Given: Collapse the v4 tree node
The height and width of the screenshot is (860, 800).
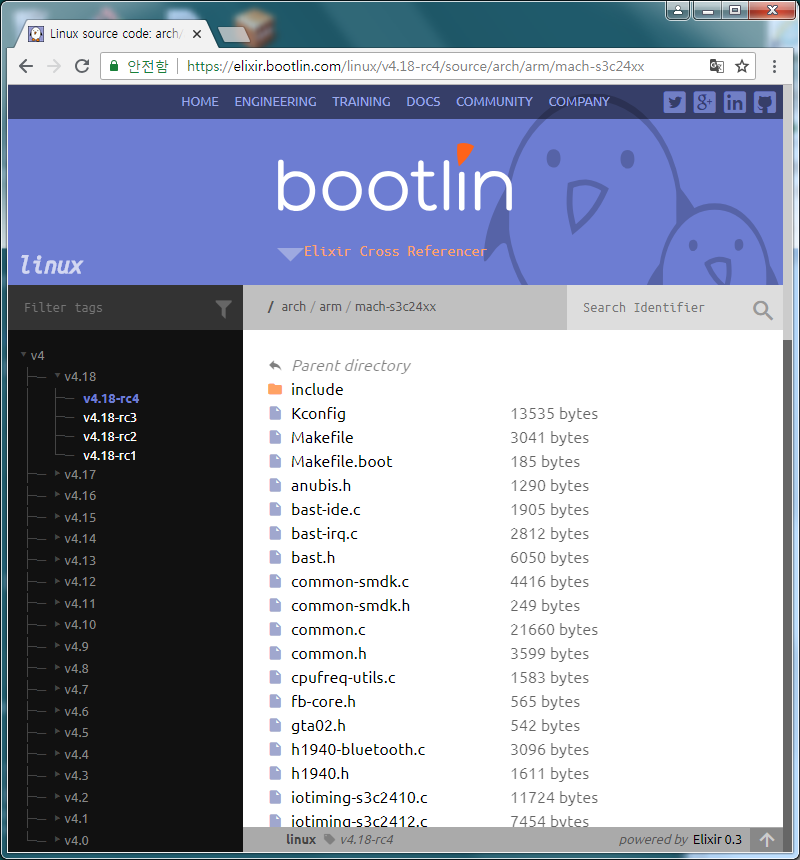Looking at the screenshot, I should point(24,355).
